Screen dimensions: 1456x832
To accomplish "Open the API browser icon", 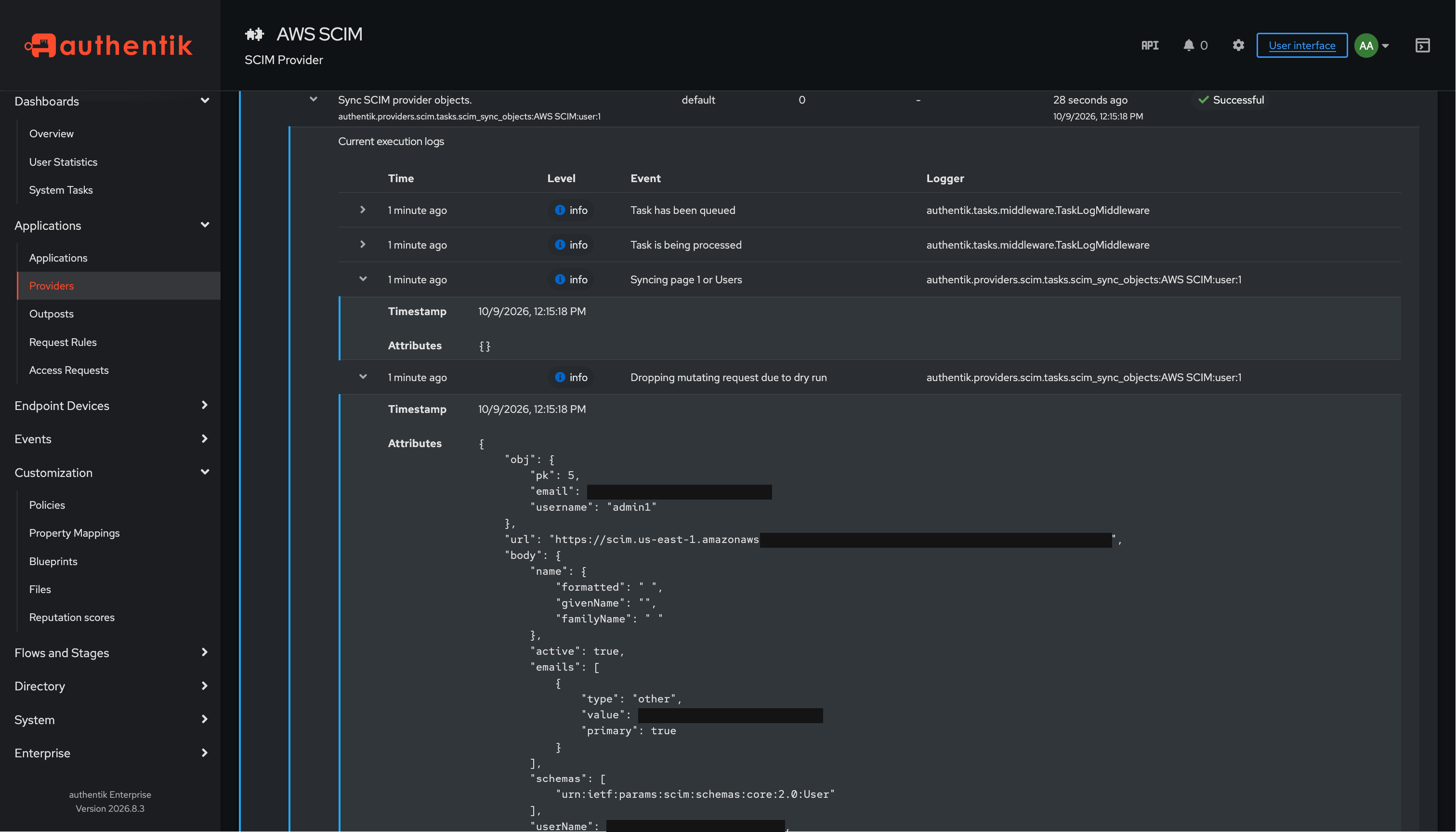I will coord(1149,45).
